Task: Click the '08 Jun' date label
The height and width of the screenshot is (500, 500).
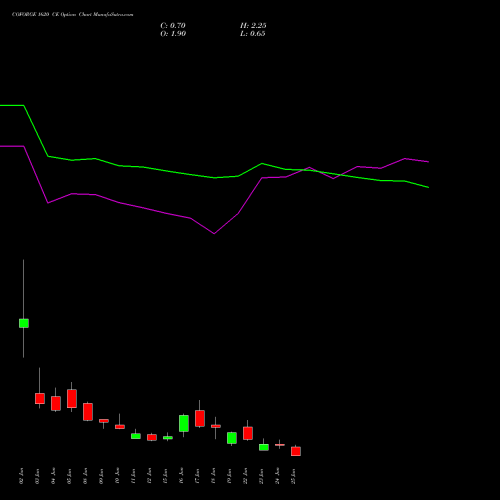Action: tap(86, 476)
